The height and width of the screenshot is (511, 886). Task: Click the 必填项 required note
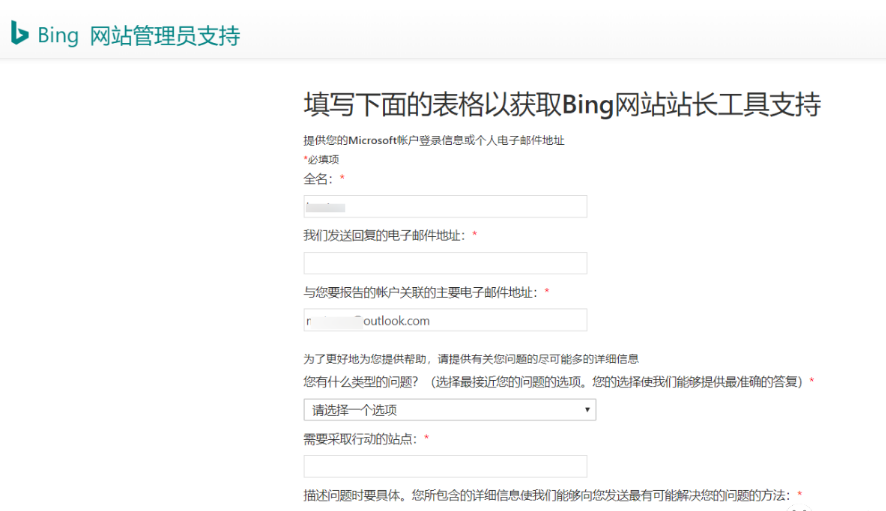pyautogui.click(x=323, y=159)
